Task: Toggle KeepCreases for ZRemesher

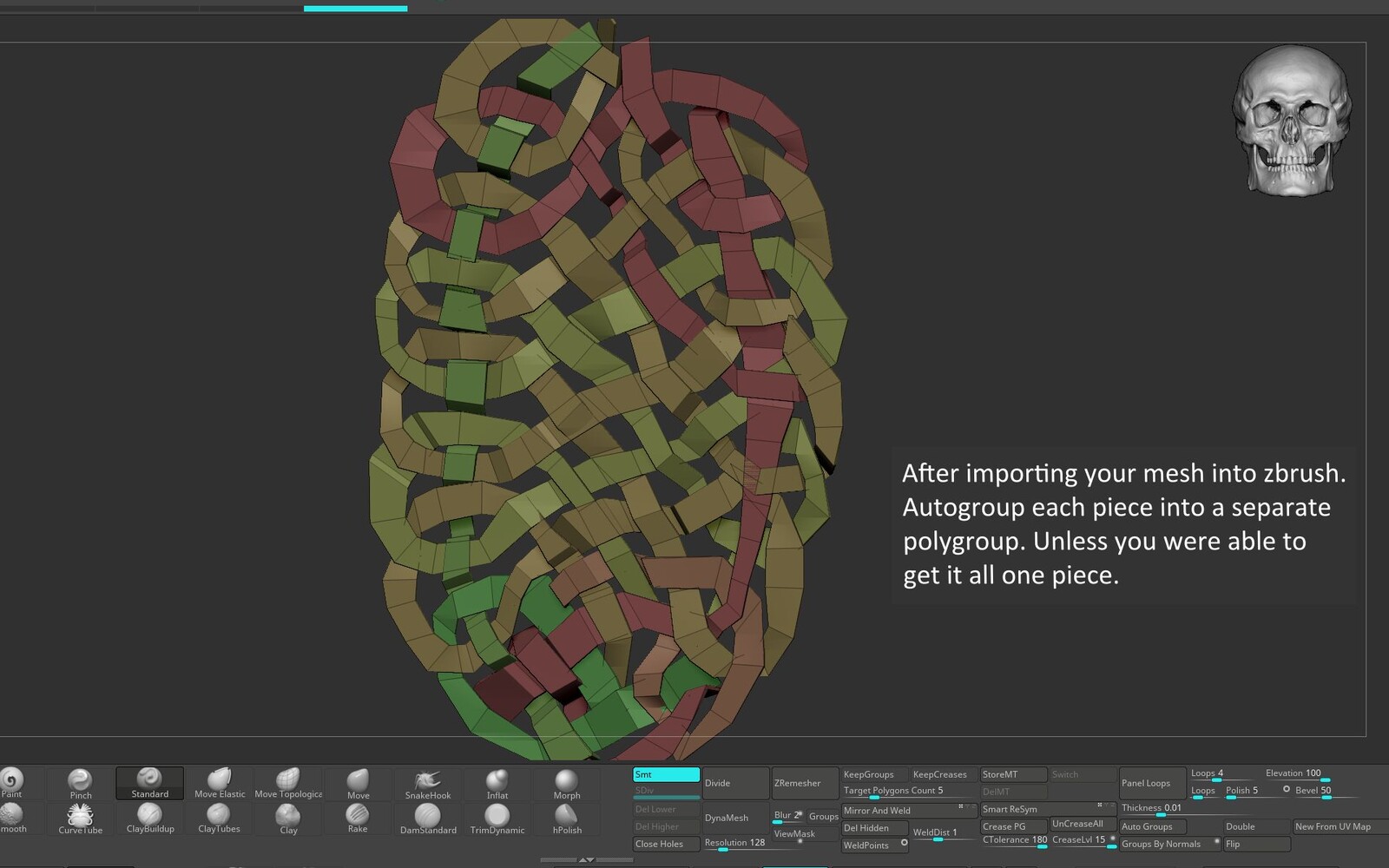Action: tap(944, 774)
